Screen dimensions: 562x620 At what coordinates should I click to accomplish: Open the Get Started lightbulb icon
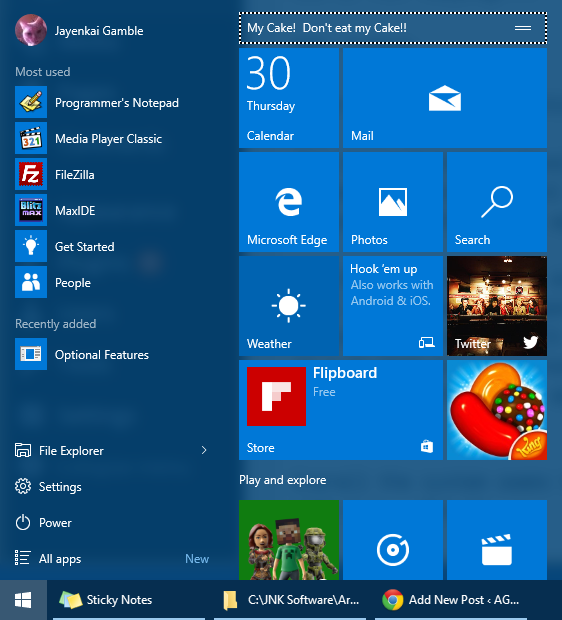[x=31, y=246]
